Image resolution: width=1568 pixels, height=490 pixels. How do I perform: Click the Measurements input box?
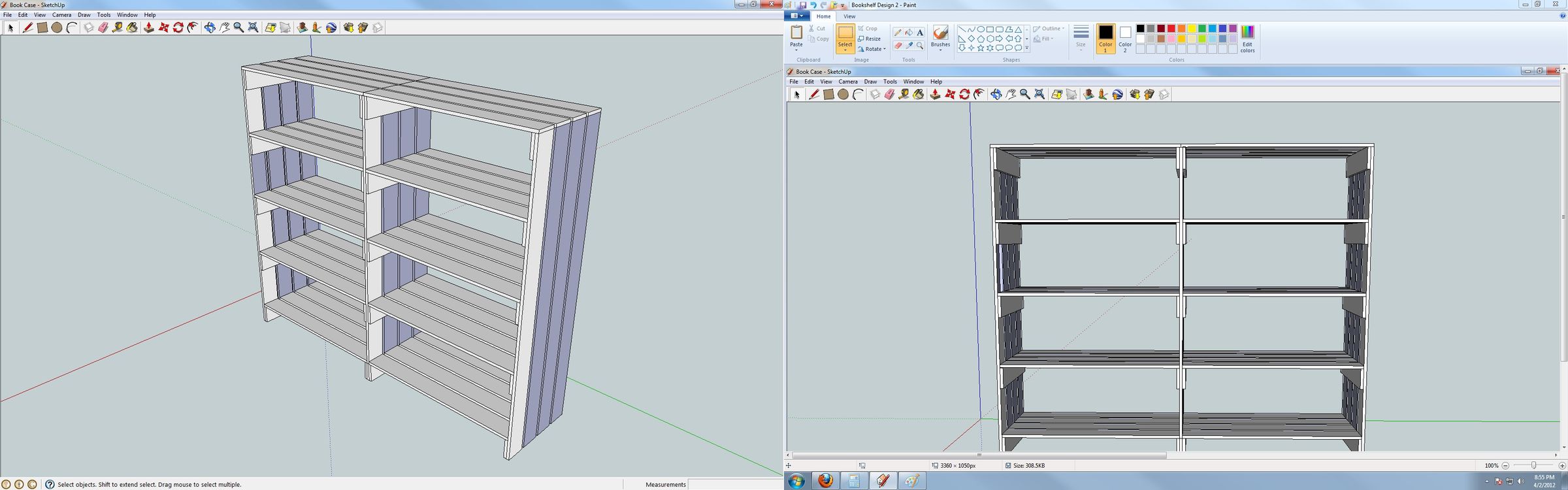click(735, 484)
